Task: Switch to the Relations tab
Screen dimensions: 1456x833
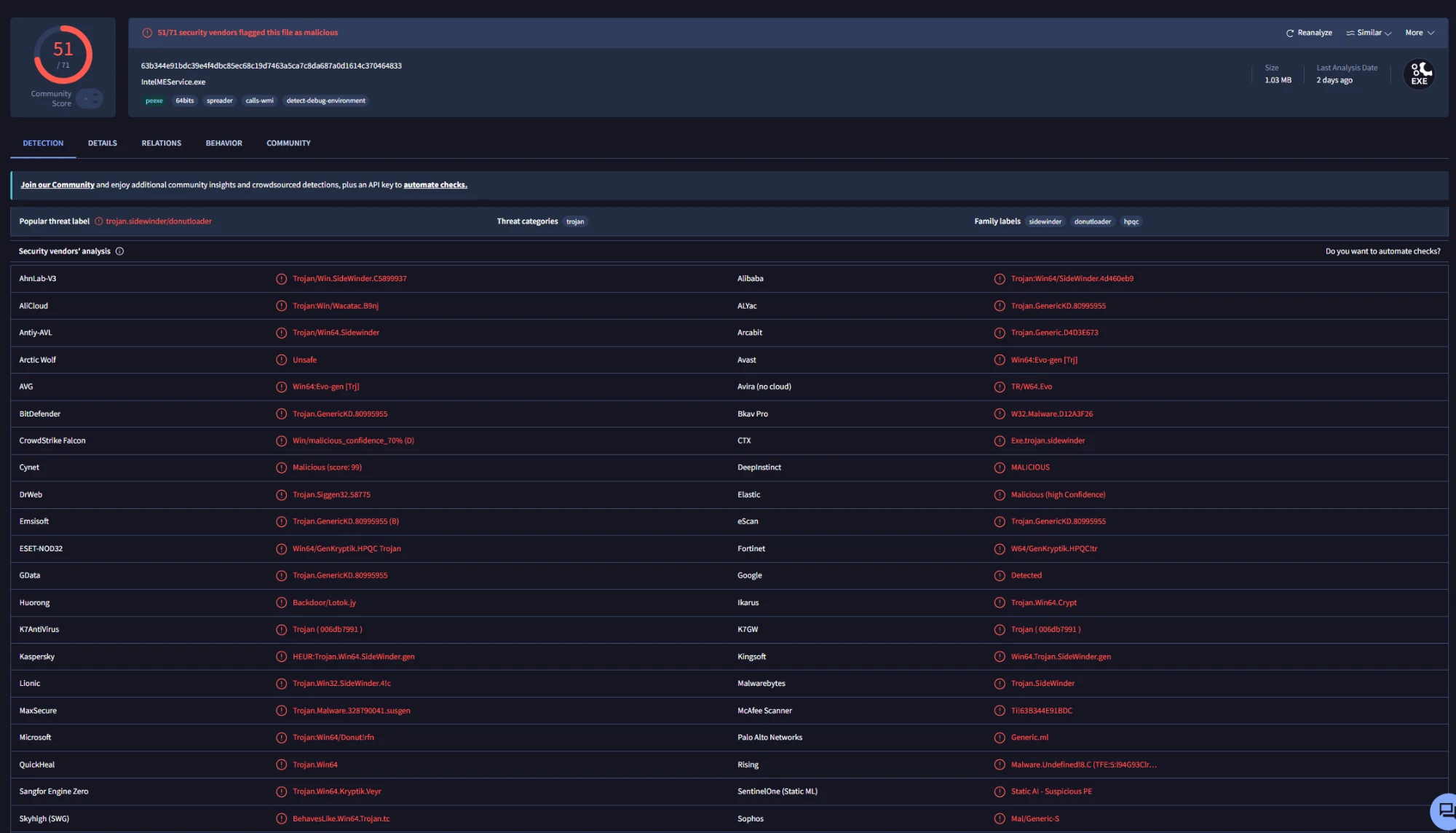Action: pyautogui.click(x=162, y=143)
